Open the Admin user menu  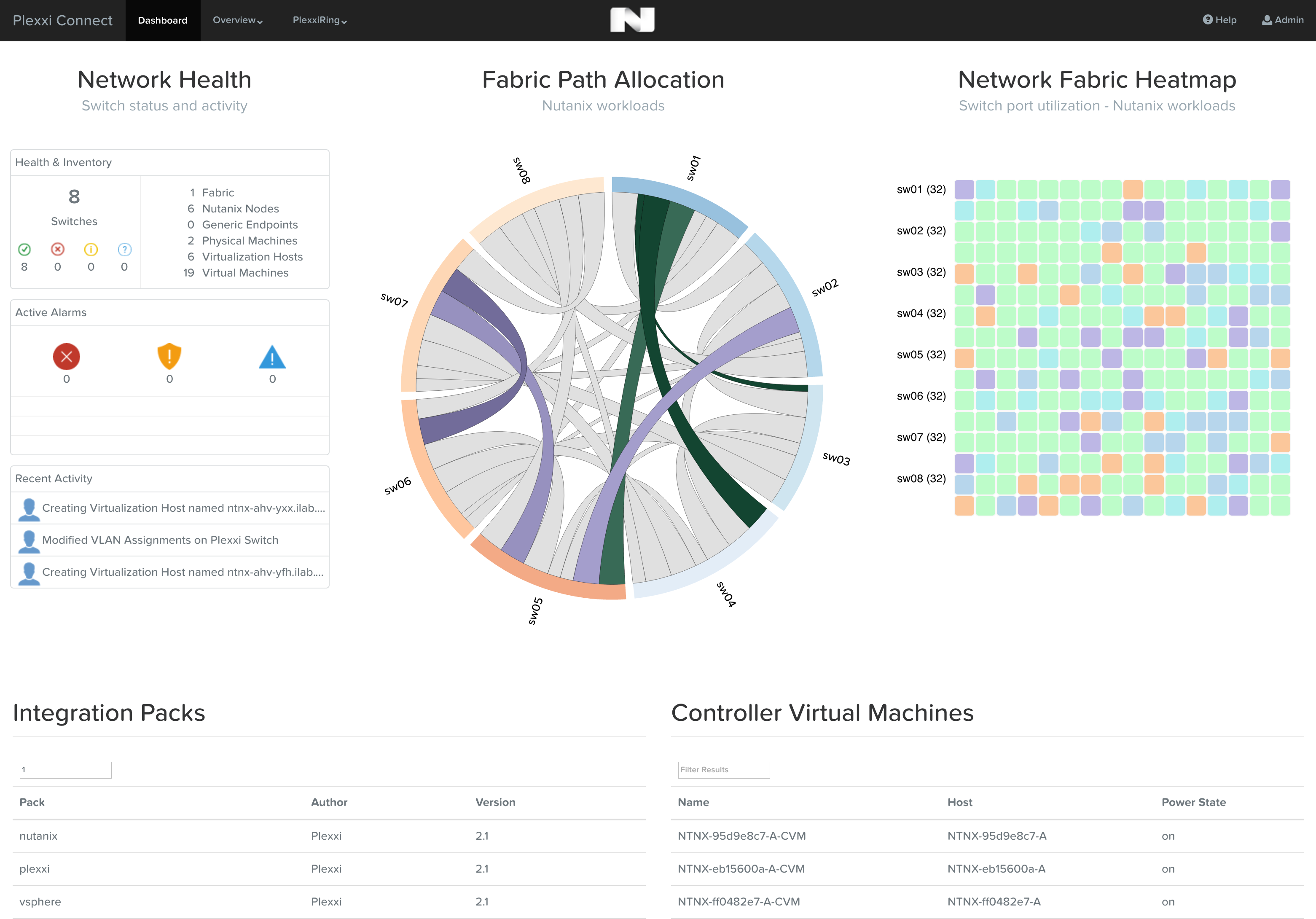[x=1283, y=20]
